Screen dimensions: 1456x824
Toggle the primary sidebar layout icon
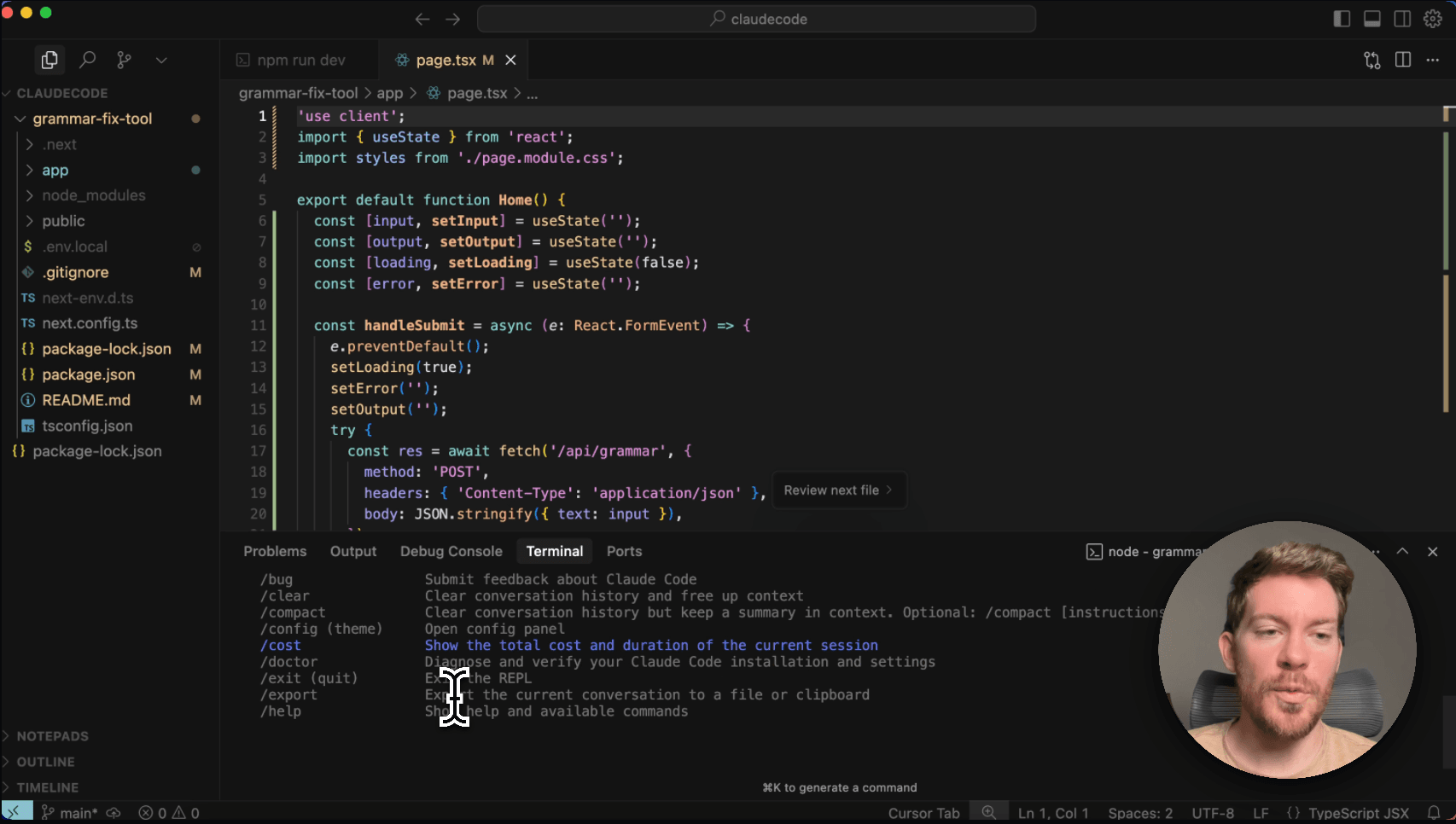(x=1342, y=19)
